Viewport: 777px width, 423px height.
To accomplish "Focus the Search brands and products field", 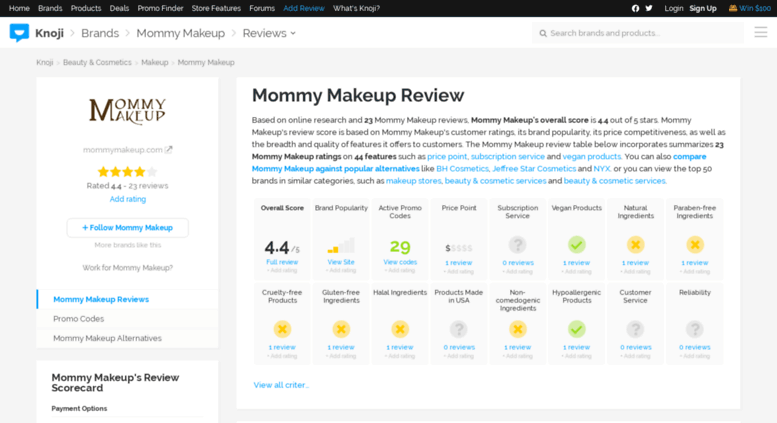I will coord(640,33).
